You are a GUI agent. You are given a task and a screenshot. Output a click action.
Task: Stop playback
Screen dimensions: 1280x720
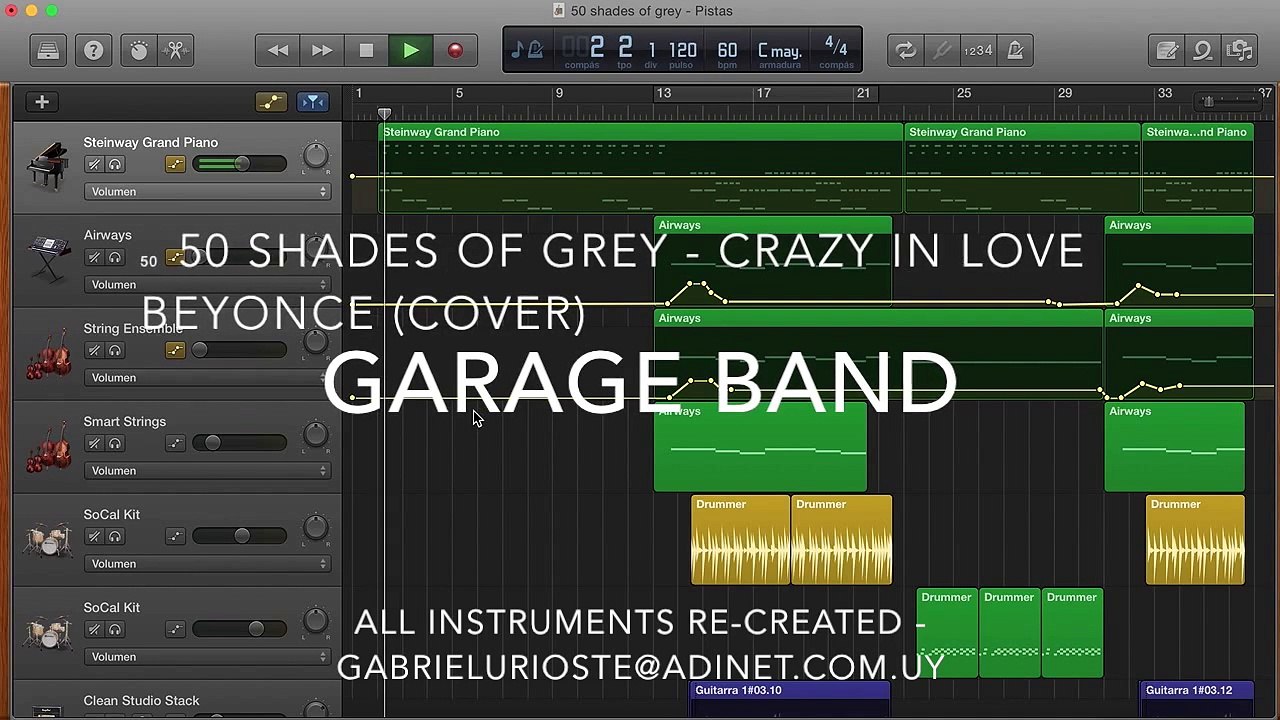366,50
